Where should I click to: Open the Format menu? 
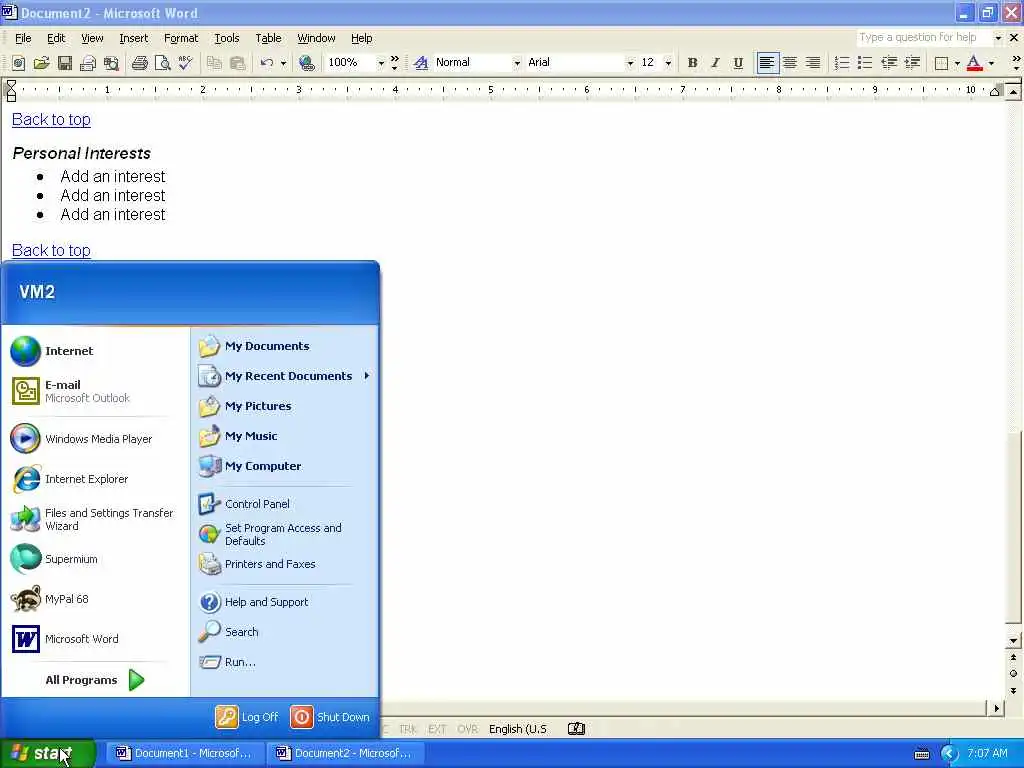(181, 38)
